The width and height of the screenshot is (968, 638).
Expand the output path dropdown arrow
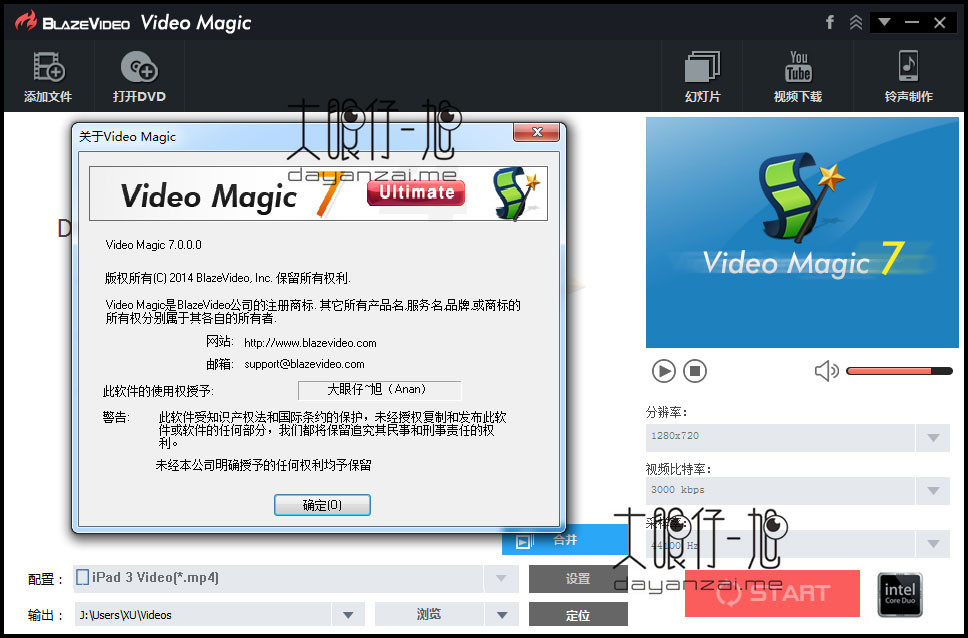click(x=348, y=615)
